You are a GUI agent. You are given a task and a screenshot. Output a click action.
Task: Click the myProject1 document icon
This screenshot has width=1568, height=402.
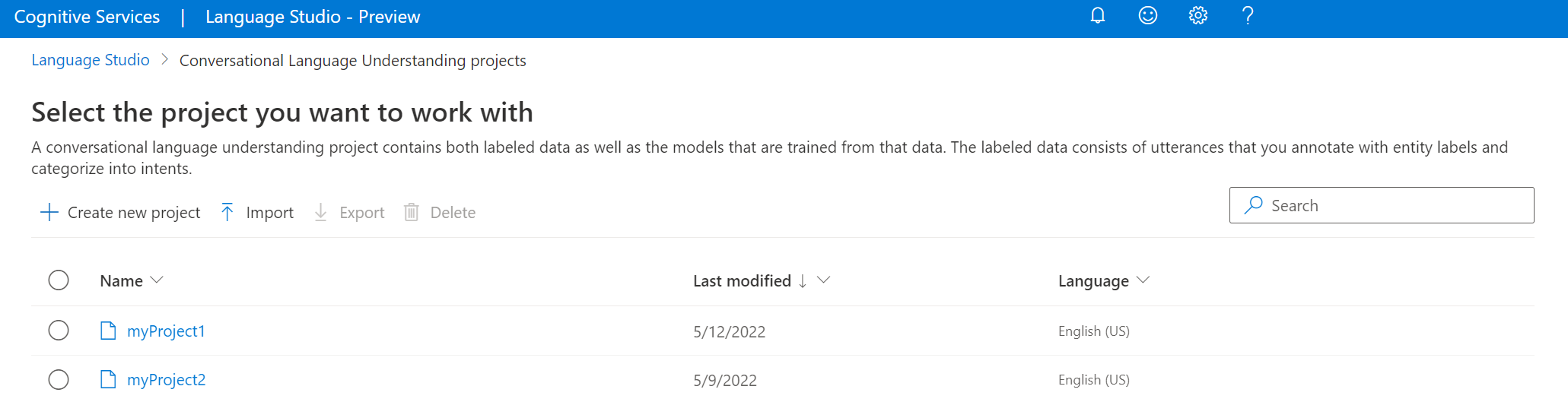[x=108, y=331]
